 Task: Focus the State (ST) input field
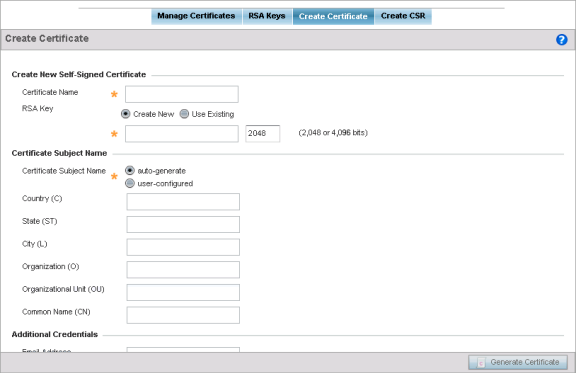(183, 225)
